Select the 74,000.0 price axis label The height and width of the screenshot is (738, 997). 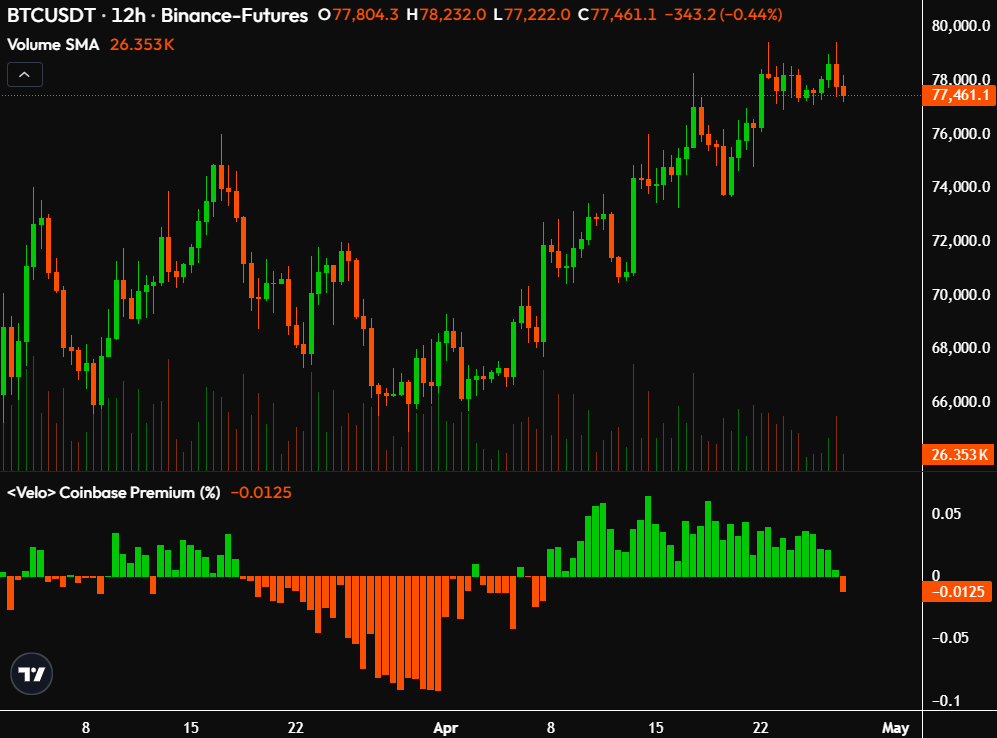point(960,187)
